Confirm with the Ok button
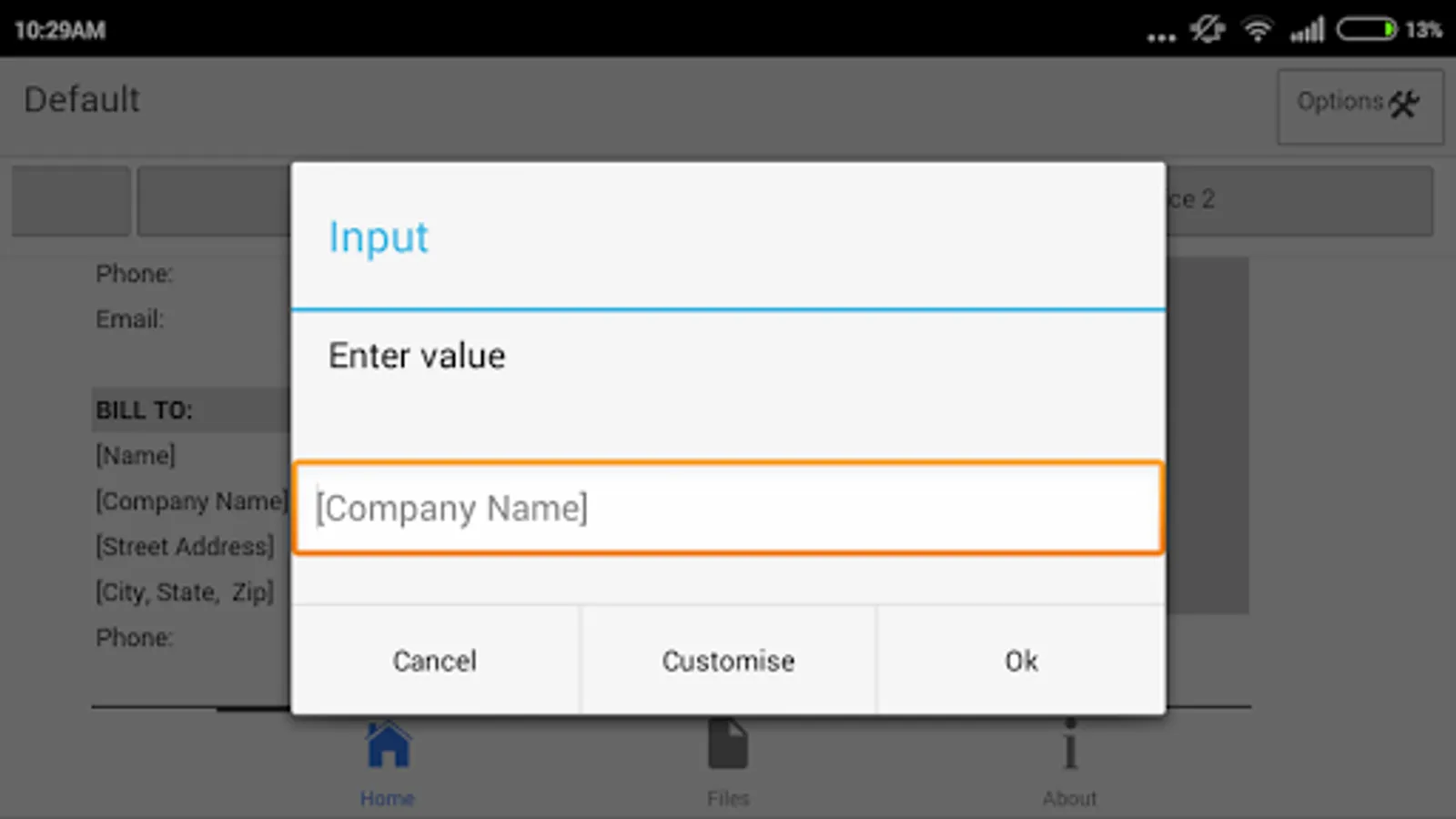Viewport: 1456px width, 819px height. pyautogui.click(x=1021, y=661)
